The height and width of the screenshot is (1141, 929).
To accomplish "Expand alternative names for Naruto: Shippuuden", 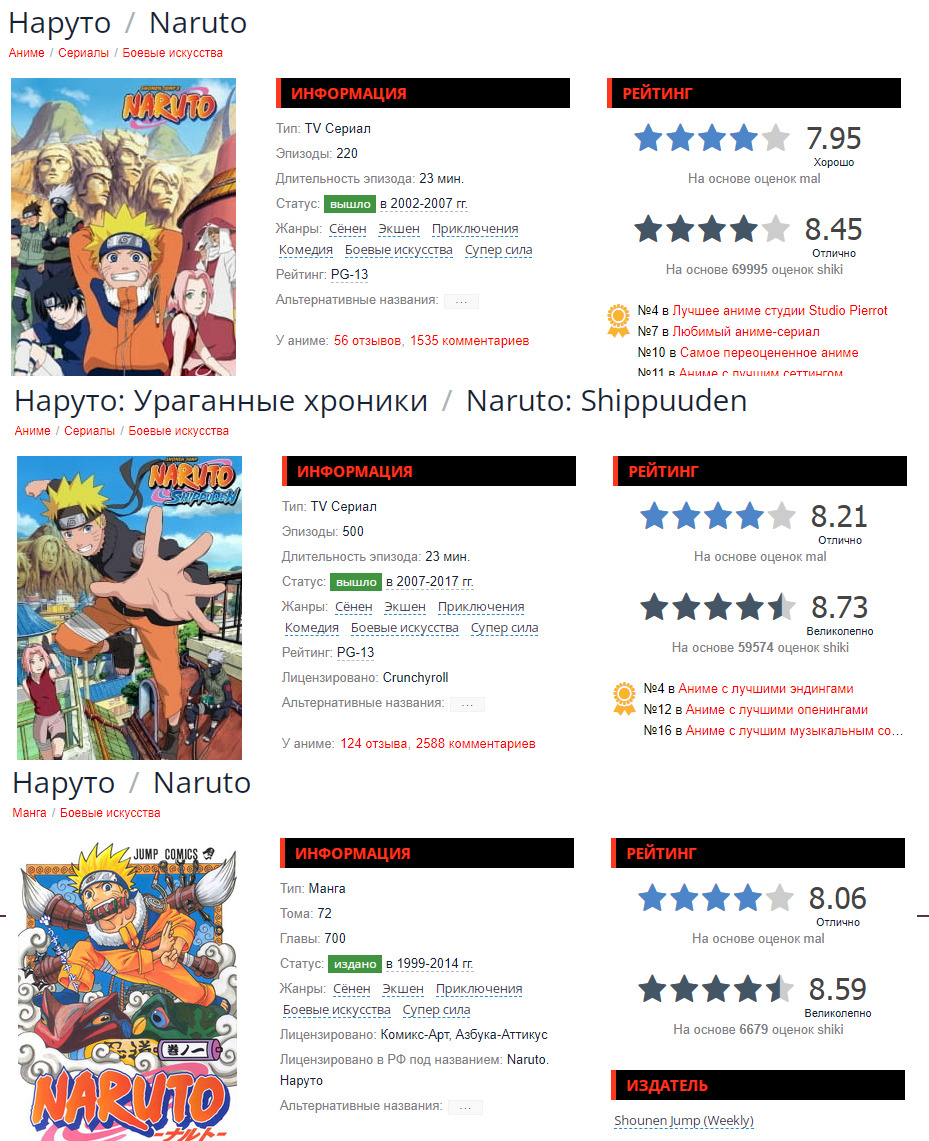I will (467, 704).
